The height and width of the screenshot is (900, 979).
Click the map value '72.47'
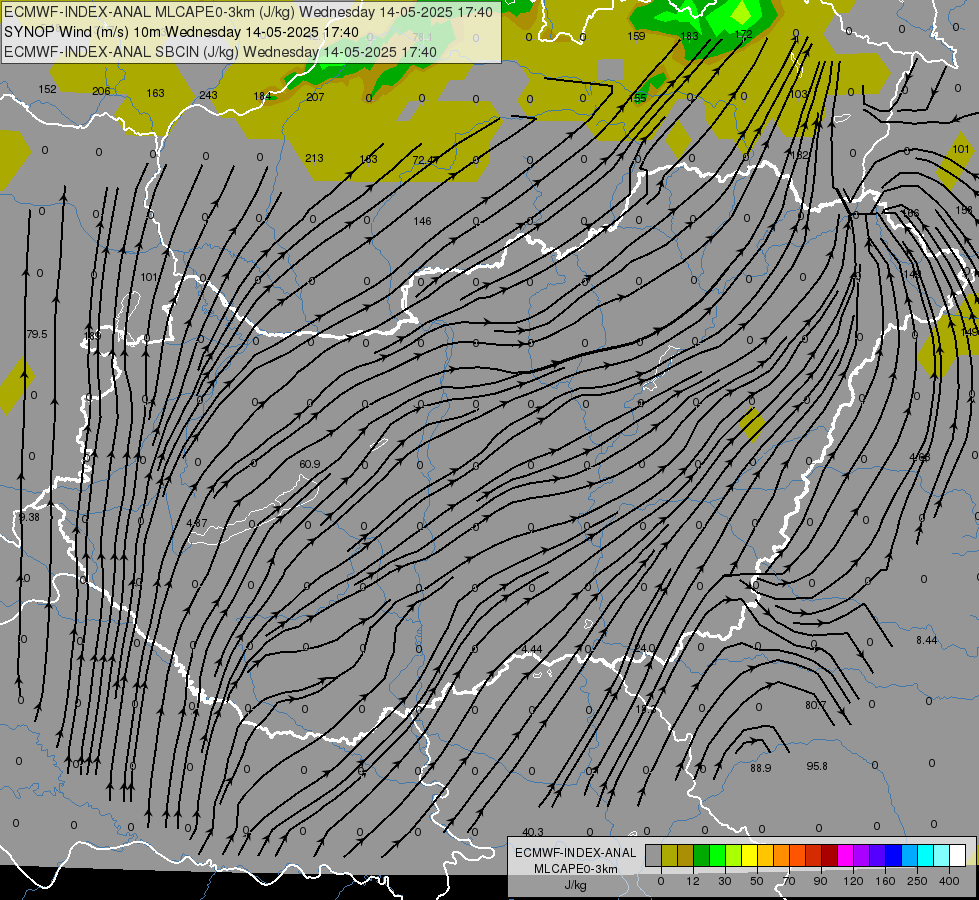pos(425,161)
